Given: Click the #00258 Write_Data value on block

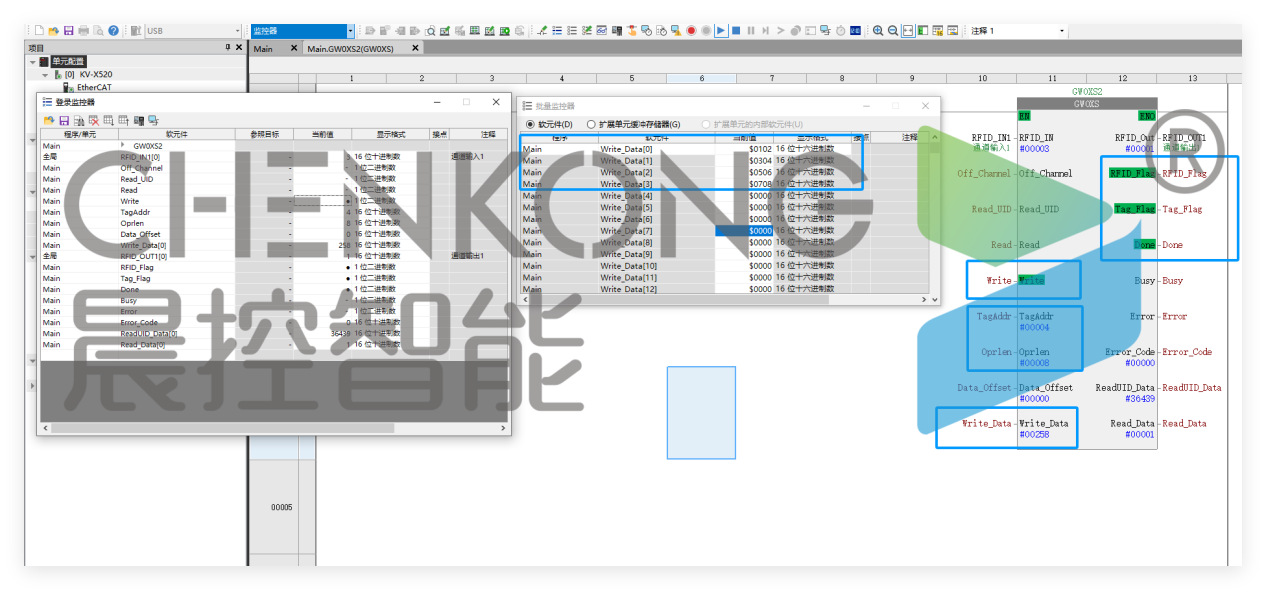Looking at the screenshot, I should tap(1034, 435).
